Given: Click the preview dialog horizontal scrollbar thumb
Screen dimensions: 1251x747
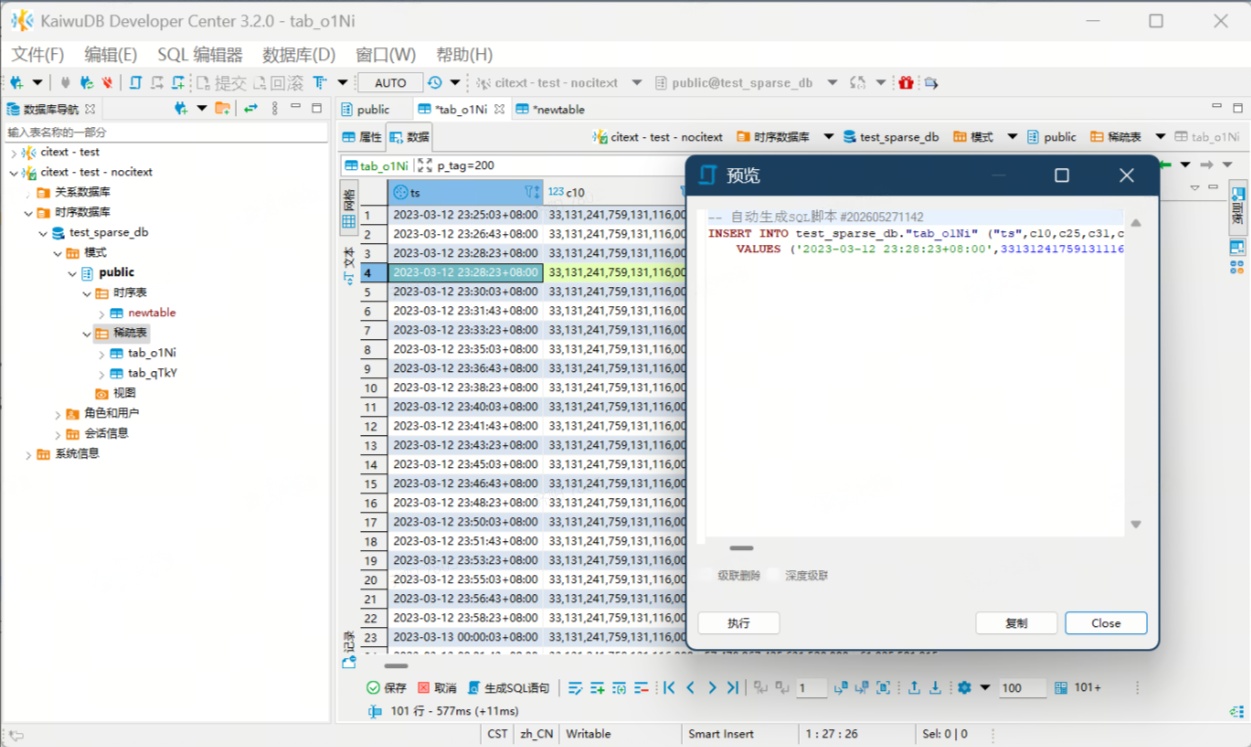Looking at the screenshot, I should tap(741, 548).
